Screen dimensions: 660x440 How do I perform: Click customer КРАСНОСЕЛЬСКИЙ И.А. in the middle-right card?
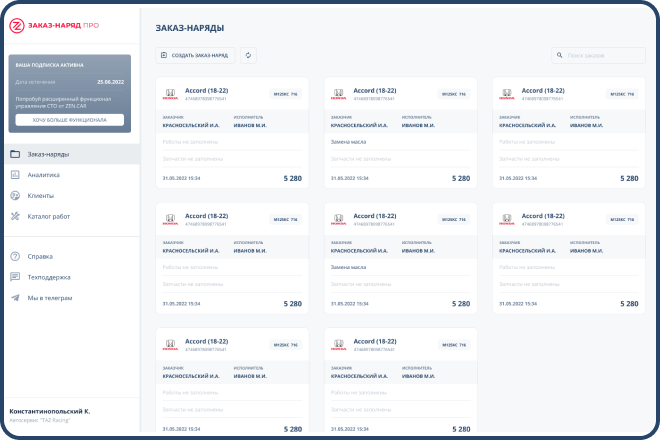point(527,251)
